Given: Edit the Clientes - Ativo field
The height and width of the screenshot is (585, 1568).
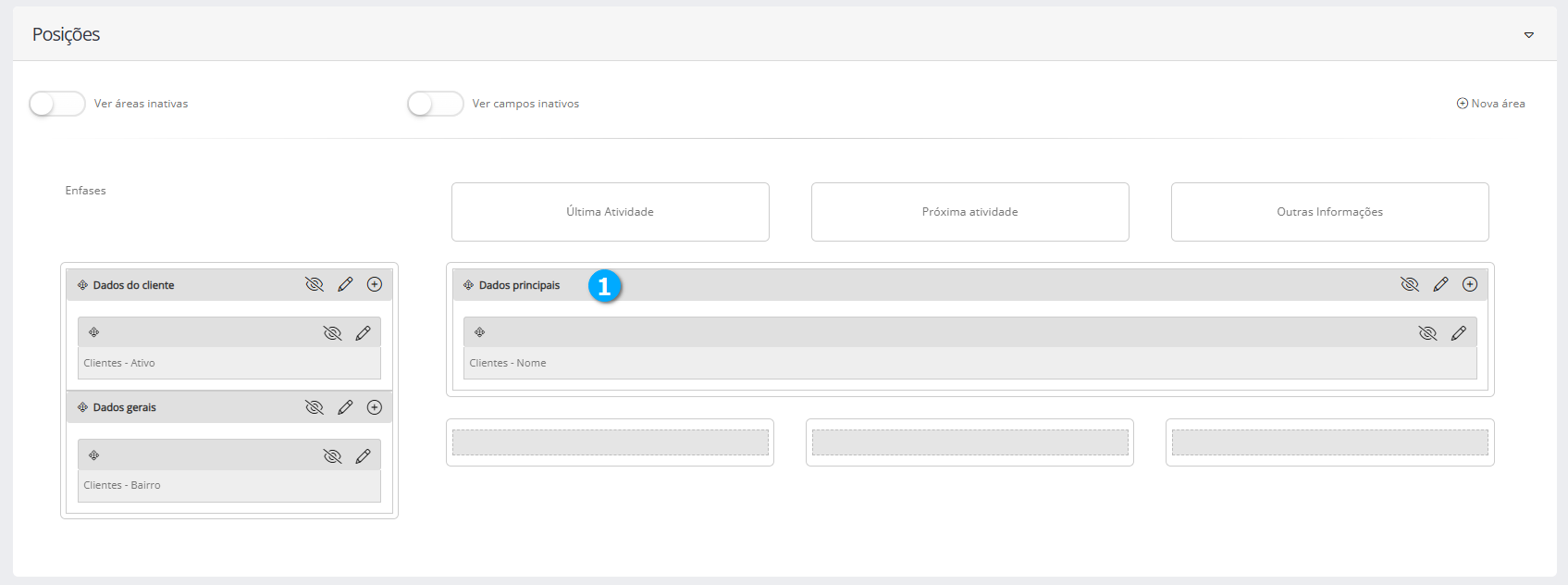Looking at the screenshot, I should [x=363, y=333].
